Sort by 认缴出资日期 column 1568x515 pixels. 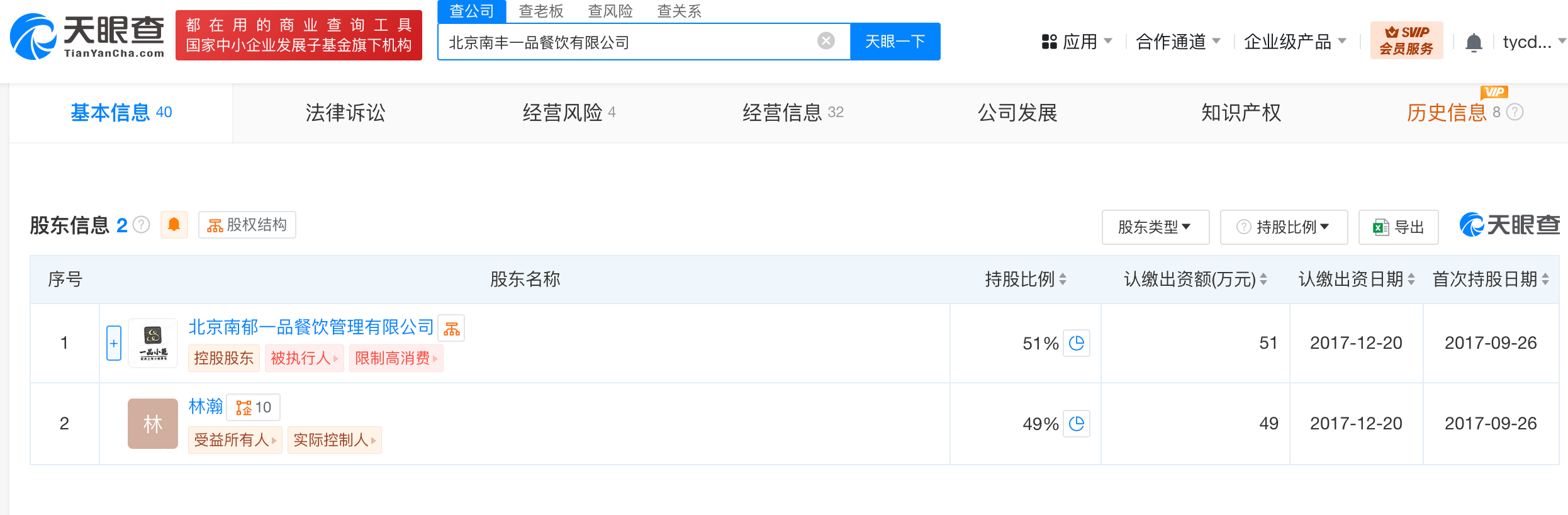click(1411, 279)
